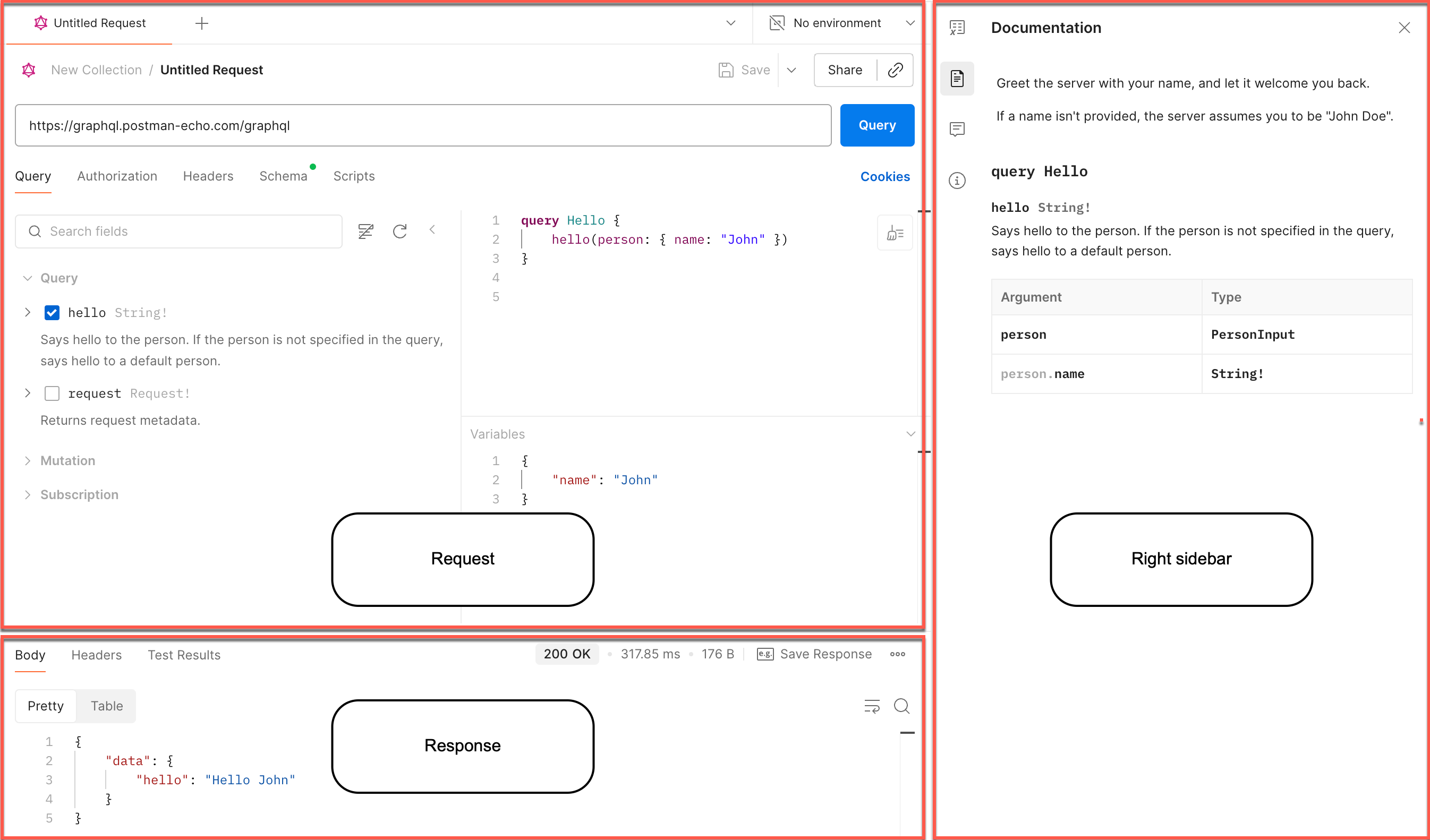Select the query prettify icon in the editor
This screenshot has width=1430, height=840.
895,233
